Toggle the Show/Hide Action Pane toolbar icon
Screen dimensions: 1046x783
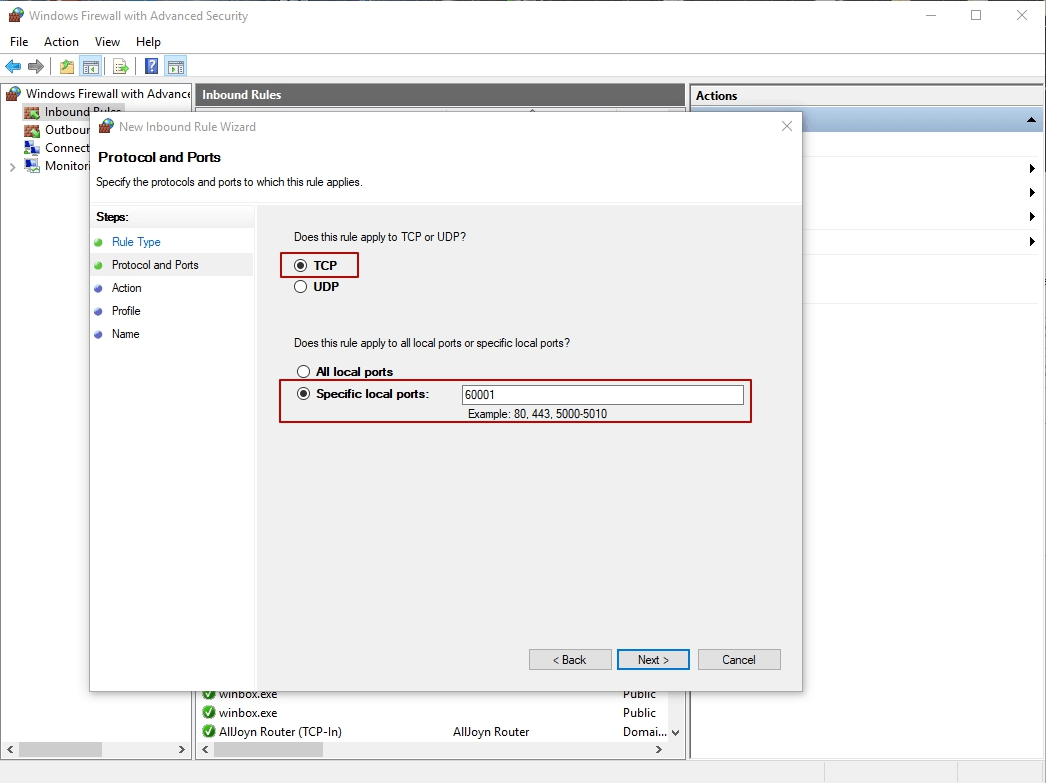(176, 66)
